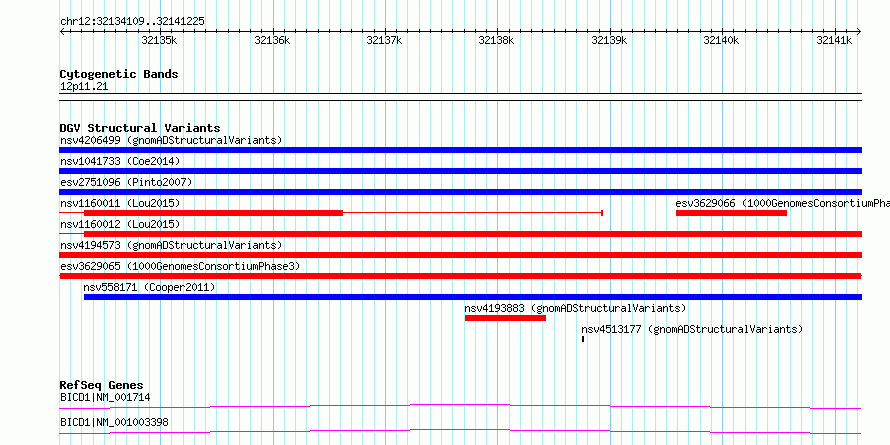The height and width of the screenshot is (445, 890).
Task: Select the esv3629065 (1000GenomesConsortiumPhase3) label
Action: point(180,266)
